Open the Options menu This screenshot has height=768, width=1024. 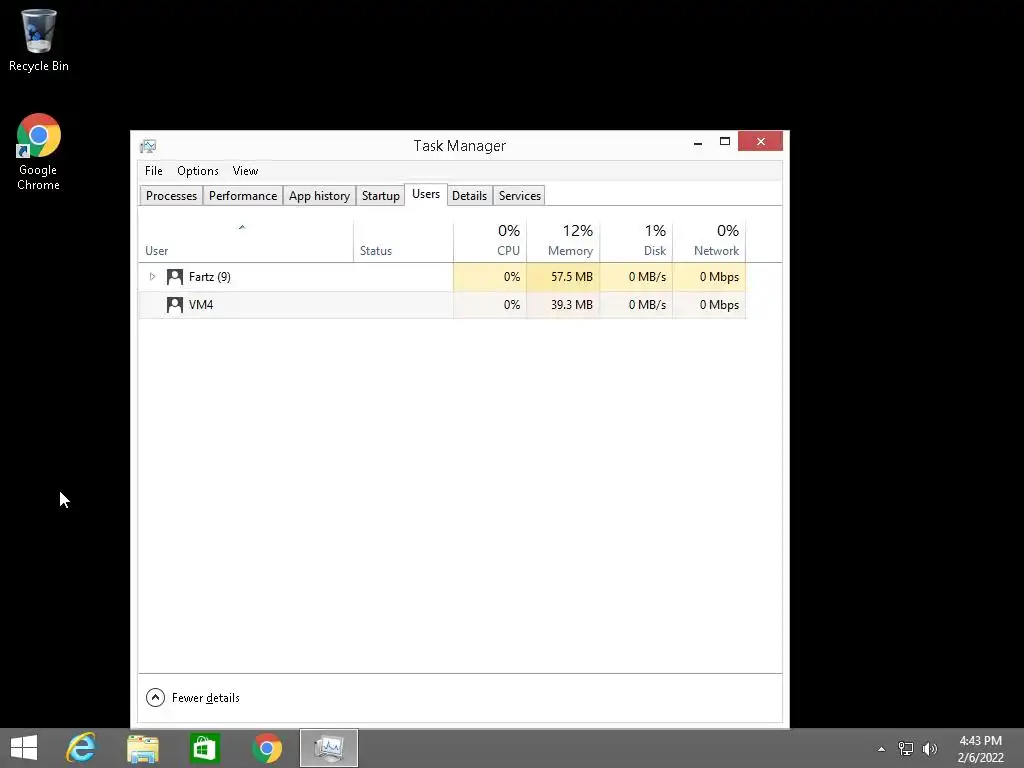pos(198,171)
